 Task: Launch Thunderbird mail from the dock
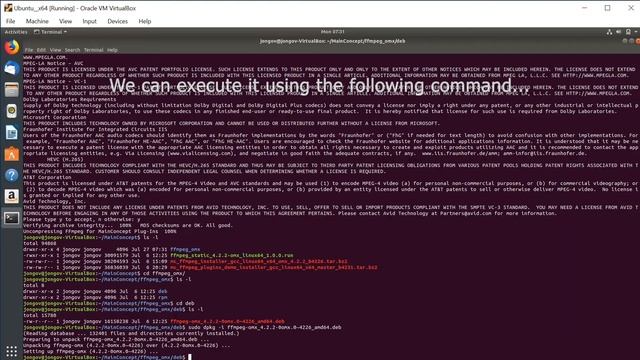coord(11,69)
